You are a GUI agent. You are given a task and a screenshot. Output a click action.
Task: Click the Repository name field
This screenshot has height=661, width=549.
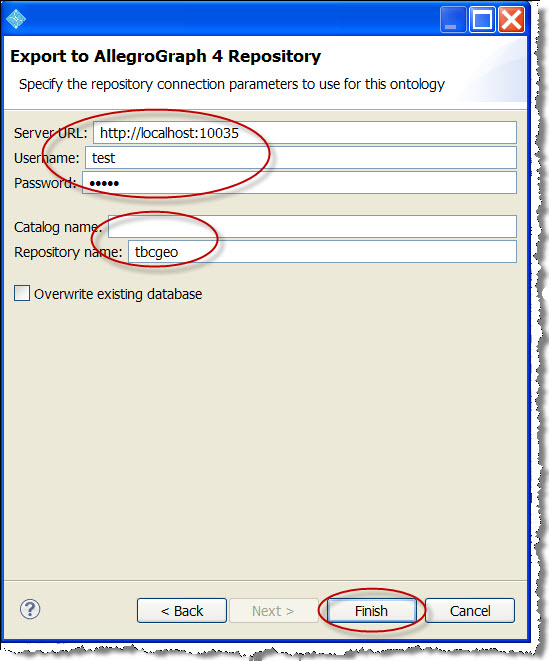click(x=322, y=252)
